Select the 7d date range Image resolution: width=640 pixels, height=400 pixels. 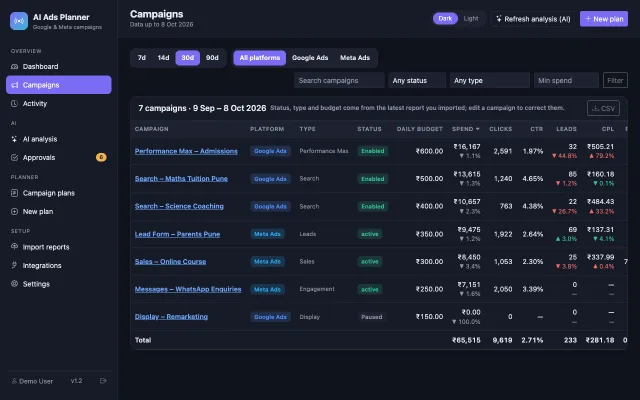(142, 58)
